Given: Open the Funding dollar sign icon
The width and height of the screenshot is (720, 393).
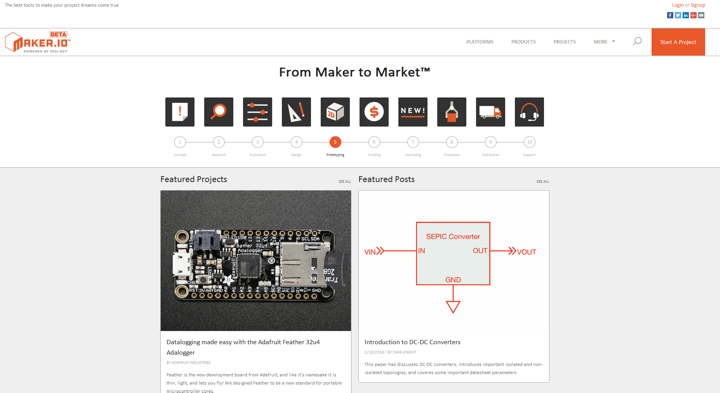Looking at the screenshot, I should [374, 112].
